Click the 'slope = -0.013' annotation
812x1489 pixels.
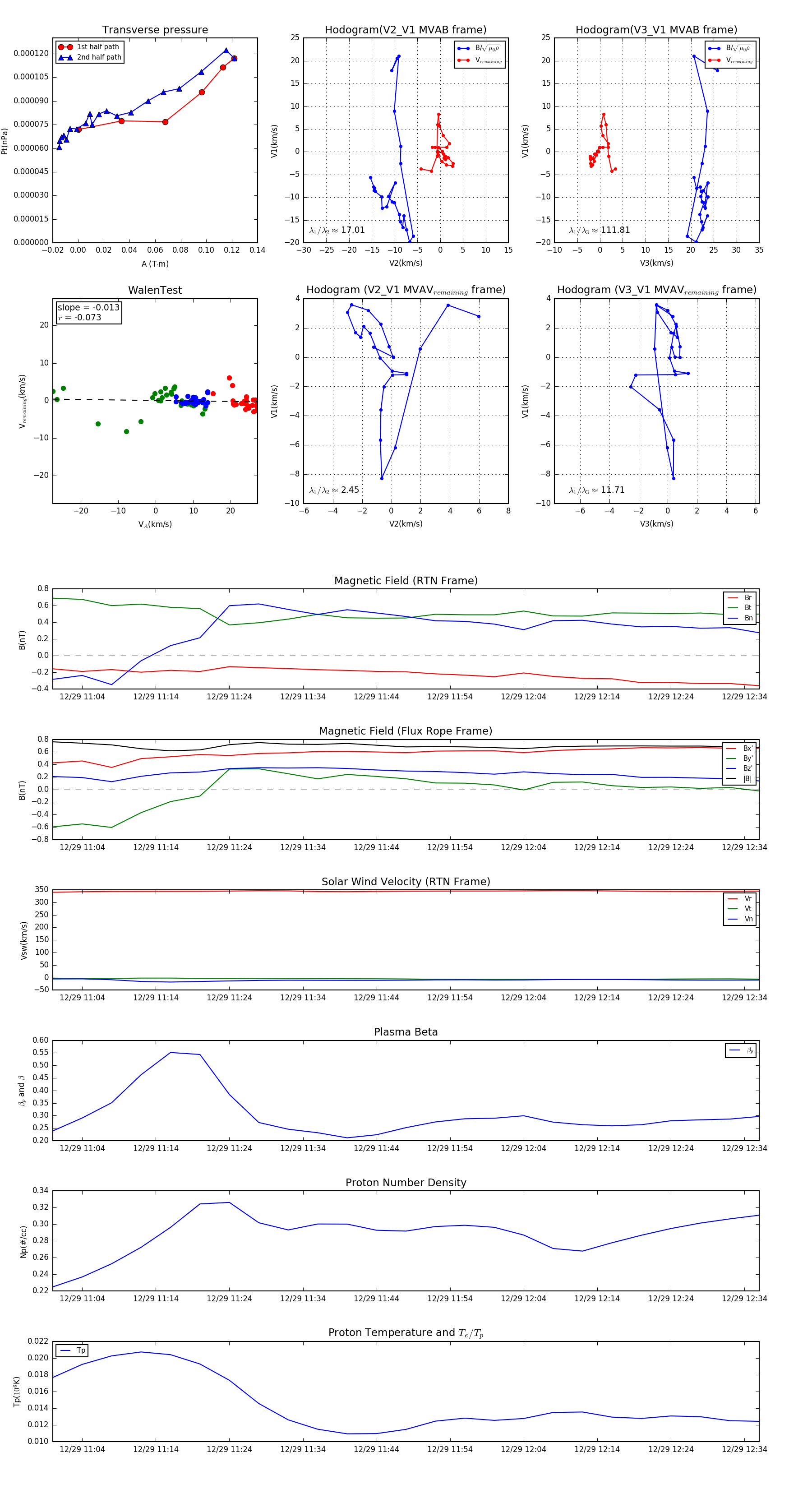coord(88,308)
